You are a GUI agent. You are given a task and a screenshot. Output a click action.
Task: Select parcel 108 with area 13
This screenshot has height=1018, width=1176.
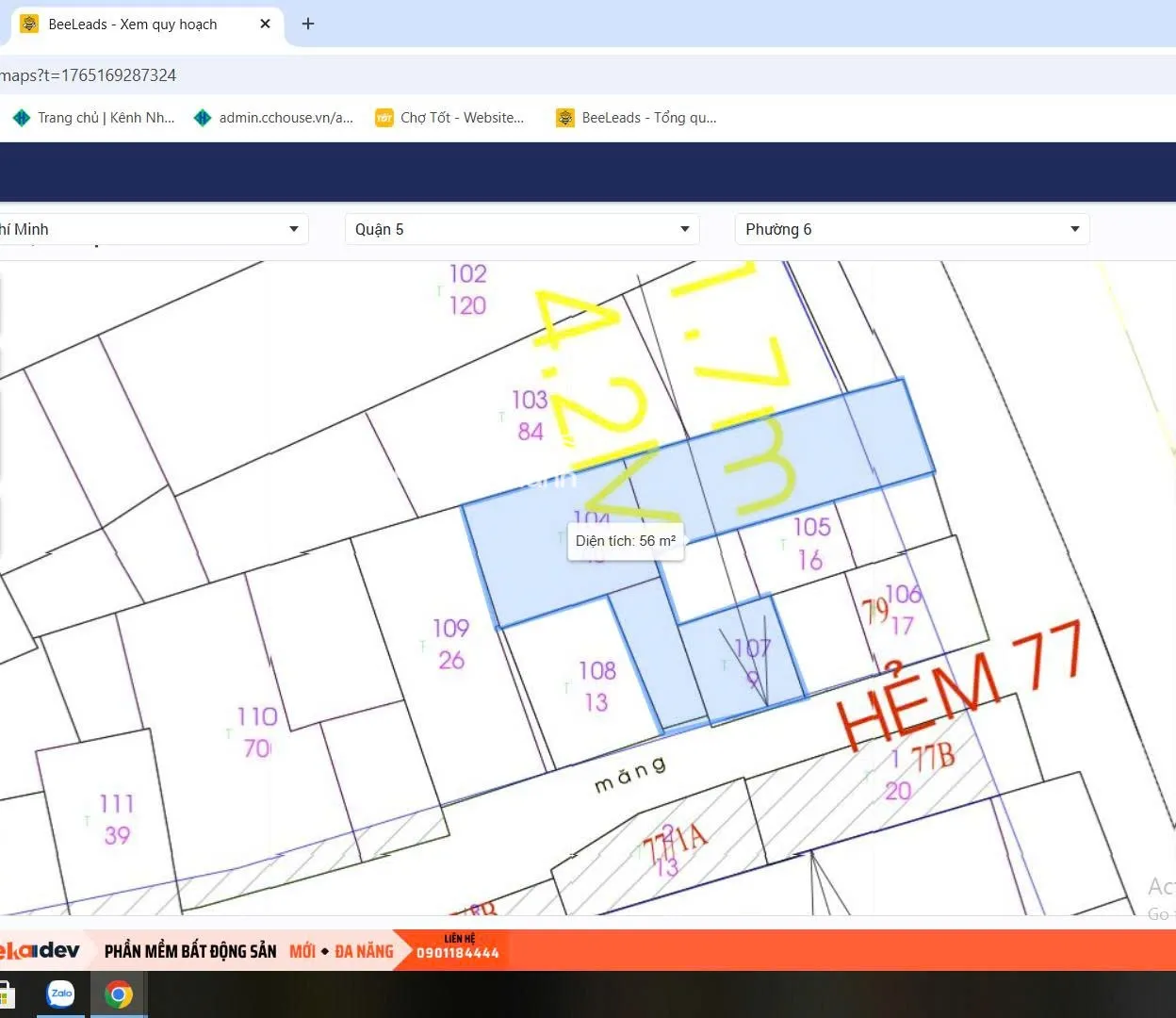coord(596,686)
